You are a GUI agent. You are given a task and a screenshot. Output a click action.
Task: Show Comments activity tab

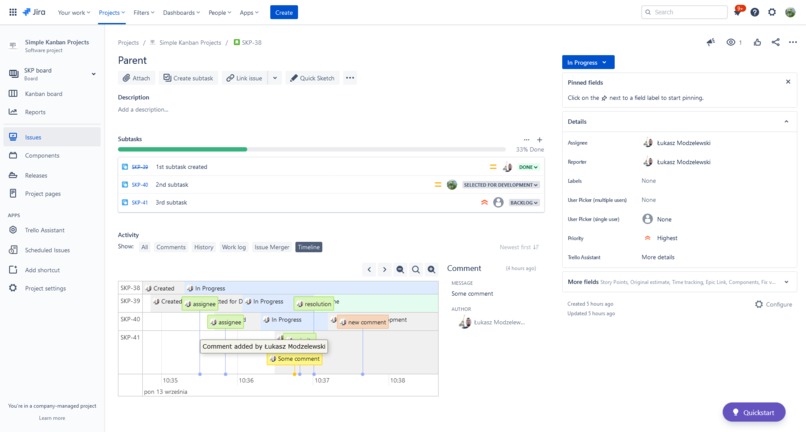pyautogui.click(x=171, y=247)
